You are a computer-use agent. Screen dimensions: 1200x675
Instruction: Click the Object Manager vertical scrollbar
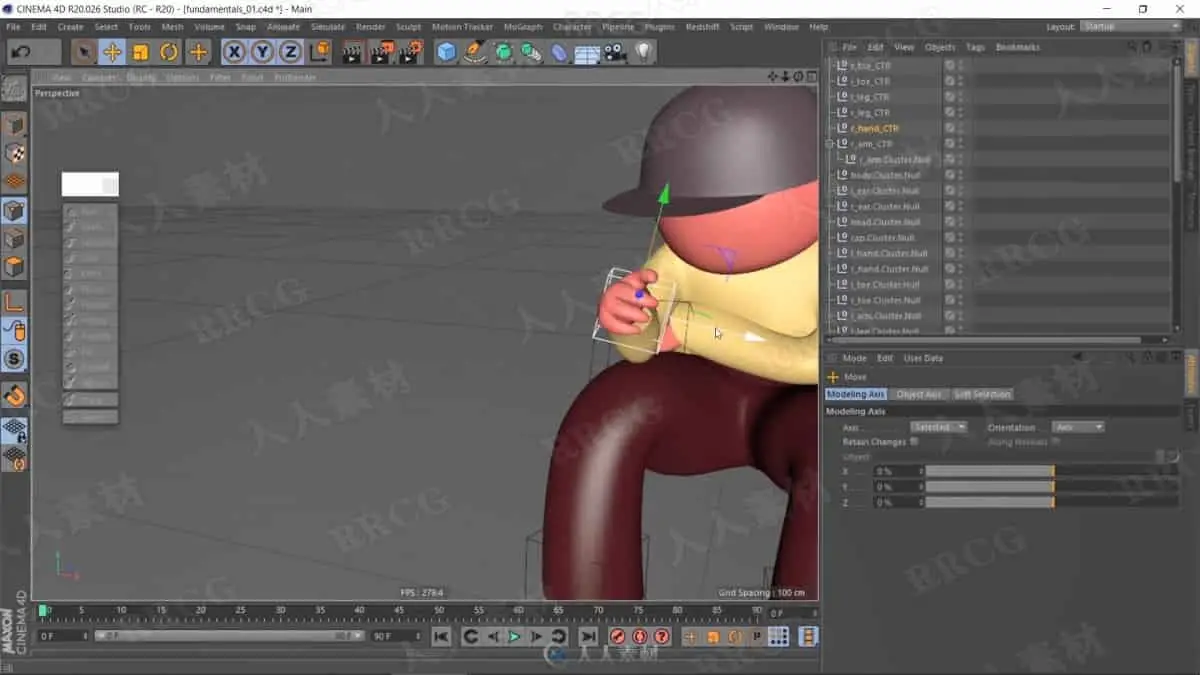click(x=1176, y=122)
